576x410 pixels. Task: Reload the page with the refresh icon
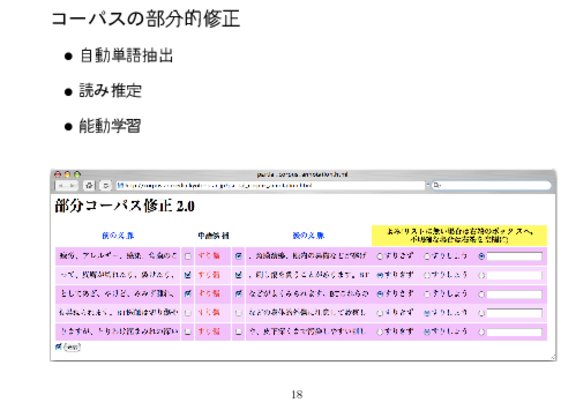point(105,186)
